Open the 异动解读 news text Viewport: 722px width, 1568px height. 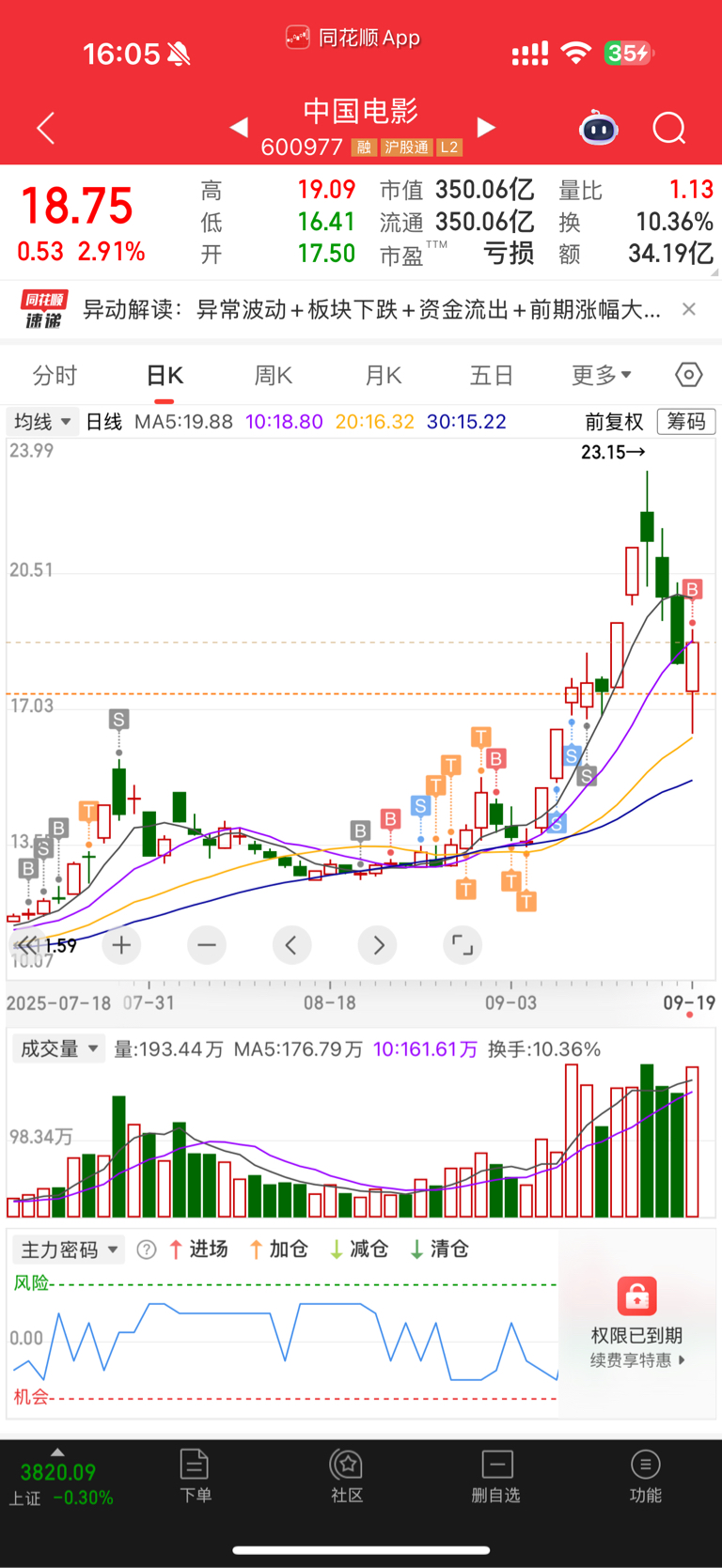(x=371, y=309)
